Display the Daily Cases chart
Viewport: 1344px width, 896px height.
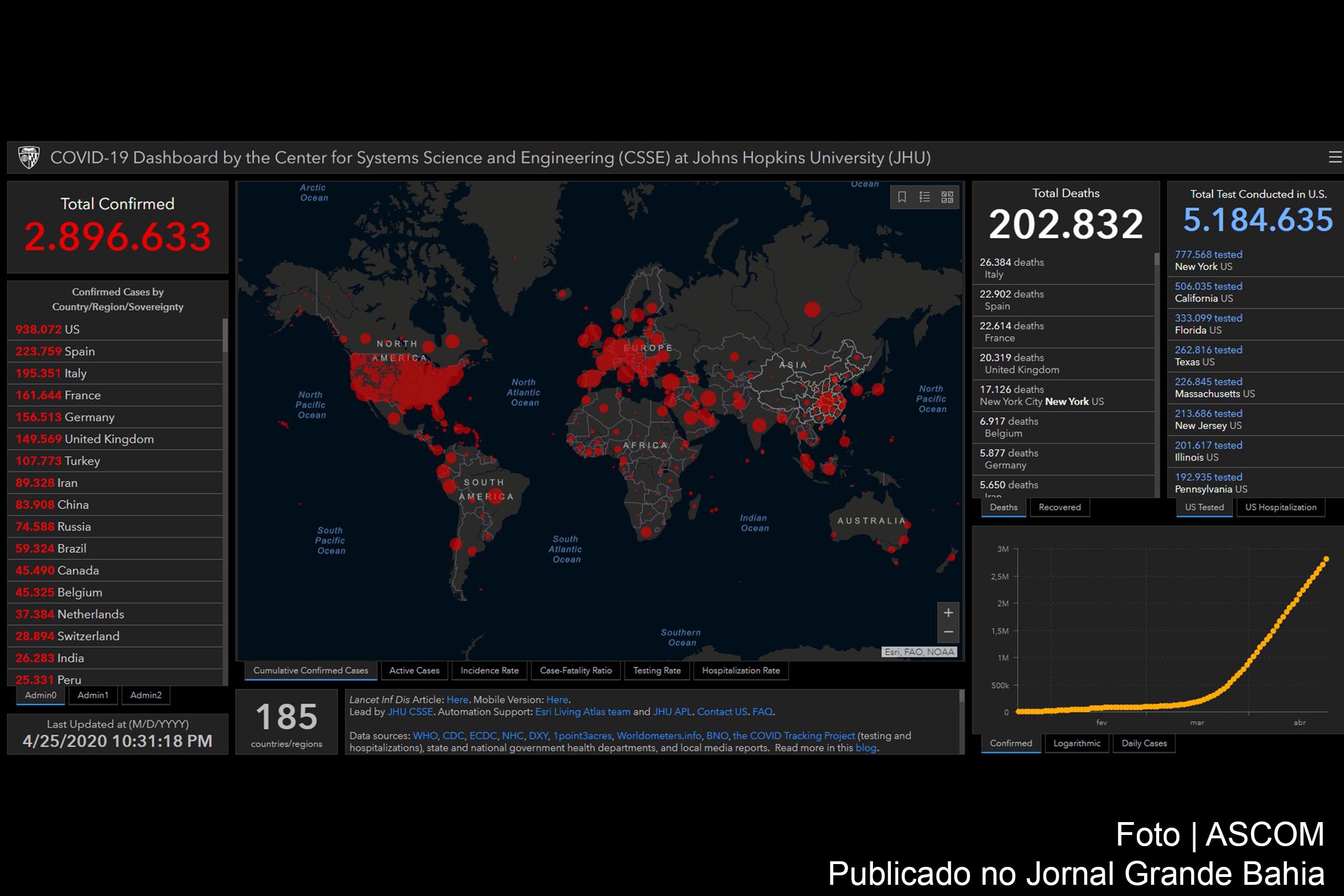(1144, 743)
